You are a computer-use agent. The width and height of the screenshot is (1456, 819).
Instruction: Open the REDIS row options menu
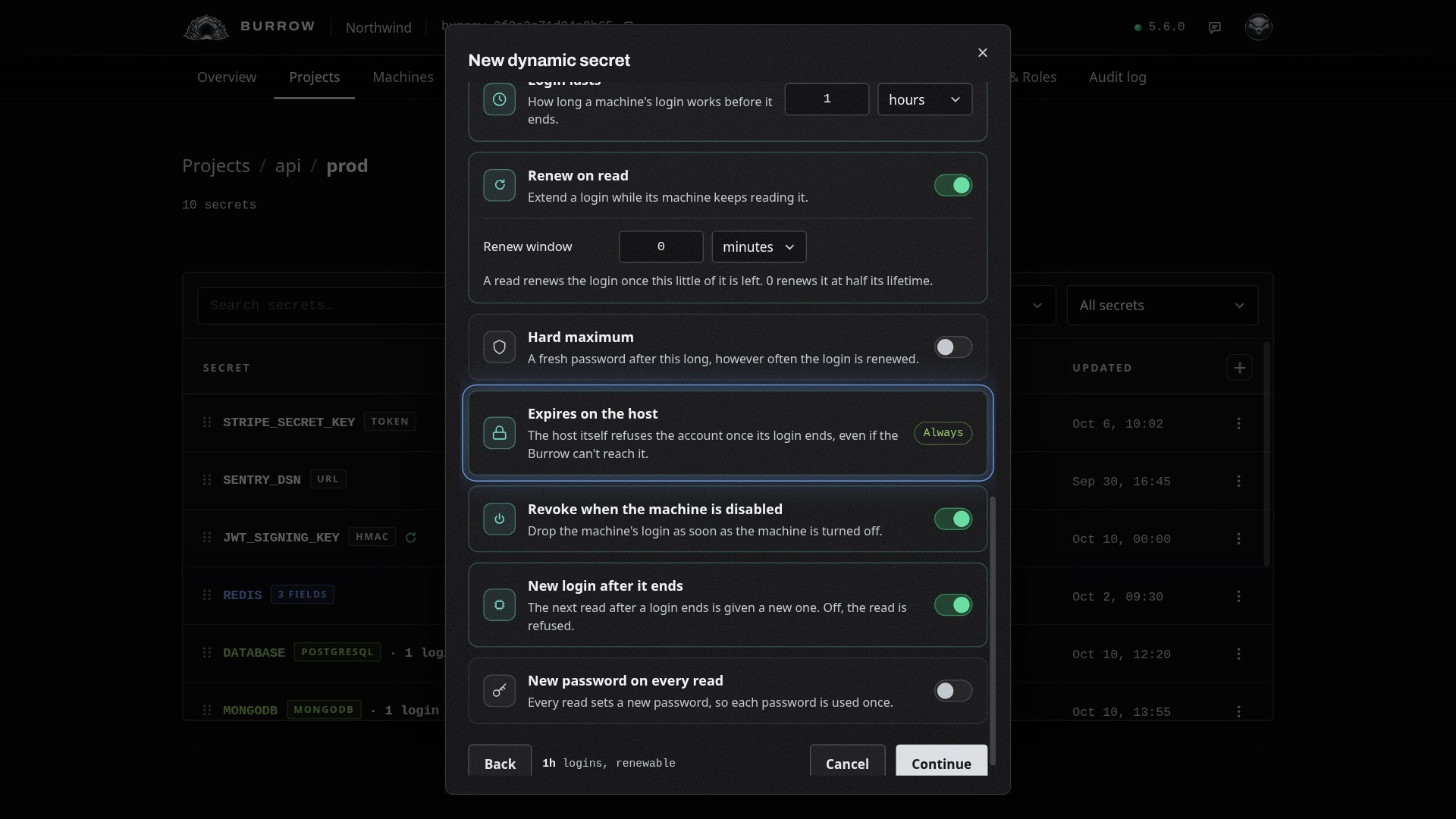click(x=1239, y=596)
